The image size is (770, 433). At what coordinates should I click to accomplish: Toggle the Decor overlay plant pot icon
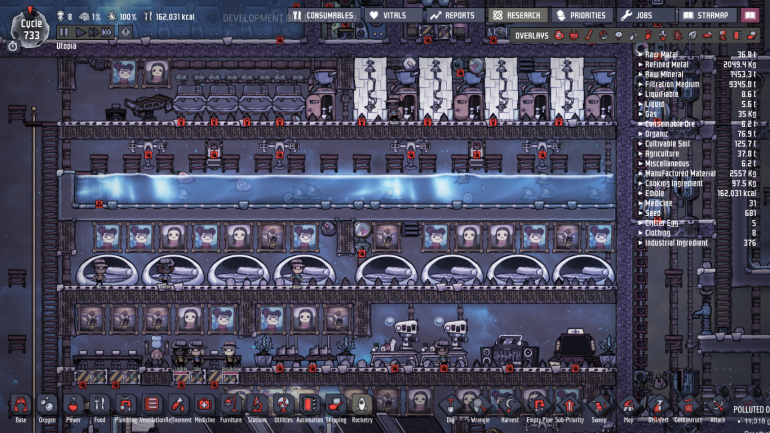pos(663,35)
